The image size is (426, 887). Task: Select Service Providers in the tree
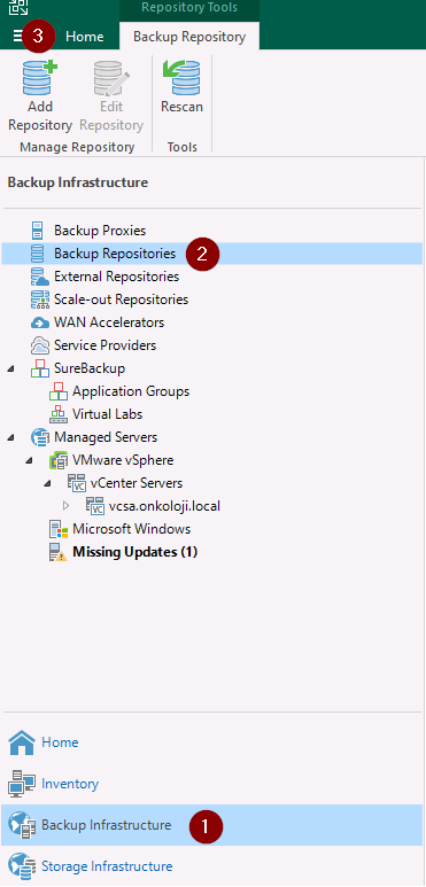(105, 346)
